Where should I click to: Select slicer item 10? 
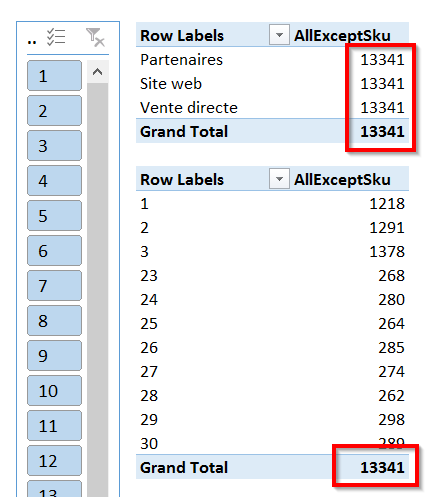coord(54,391)
